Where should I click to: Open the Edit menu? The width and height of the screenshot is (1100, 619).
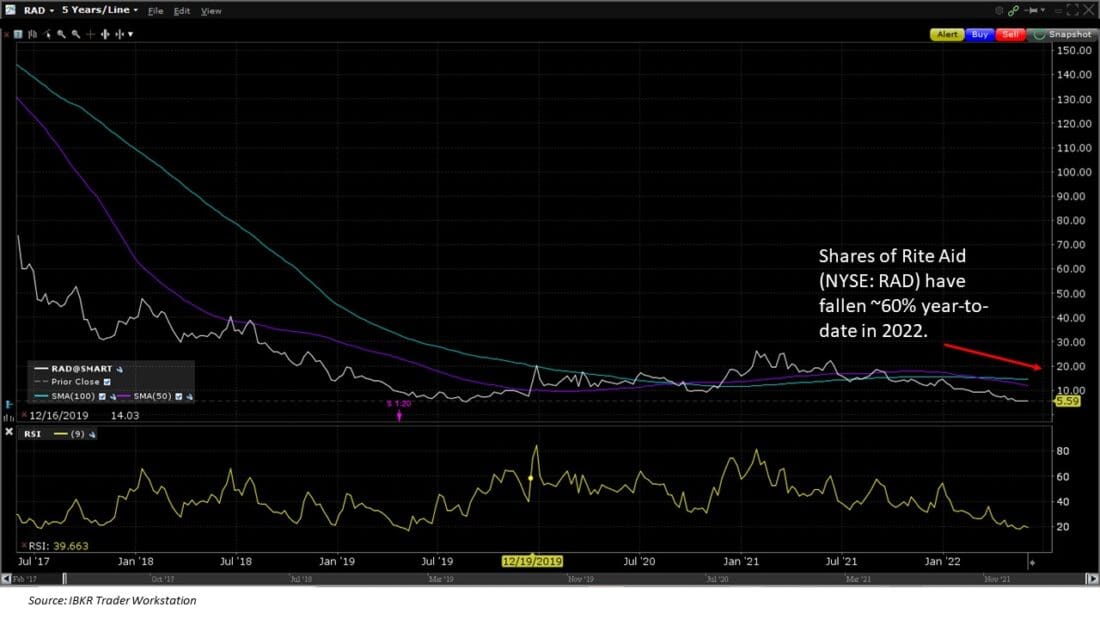182,11
